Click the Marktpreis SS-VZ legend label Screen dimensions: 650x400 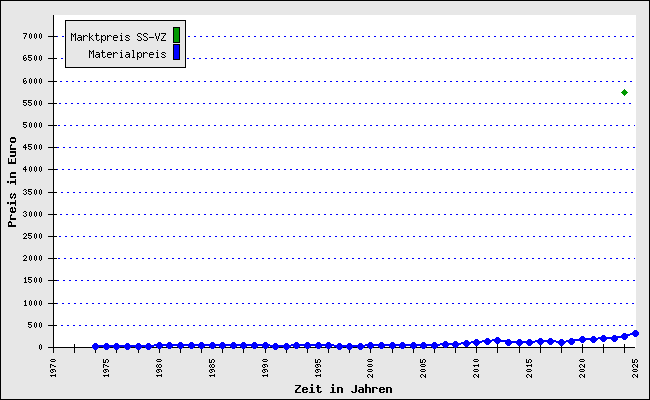(x=118, y=37)
